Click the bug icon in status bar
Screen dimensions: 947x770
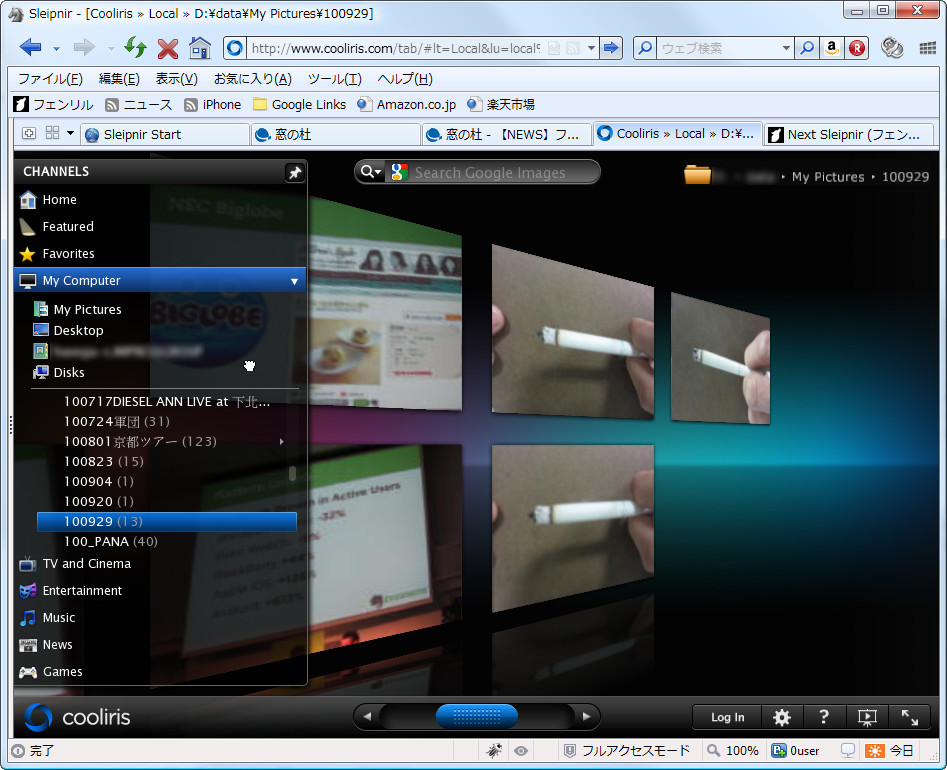[x=494, y=750]
